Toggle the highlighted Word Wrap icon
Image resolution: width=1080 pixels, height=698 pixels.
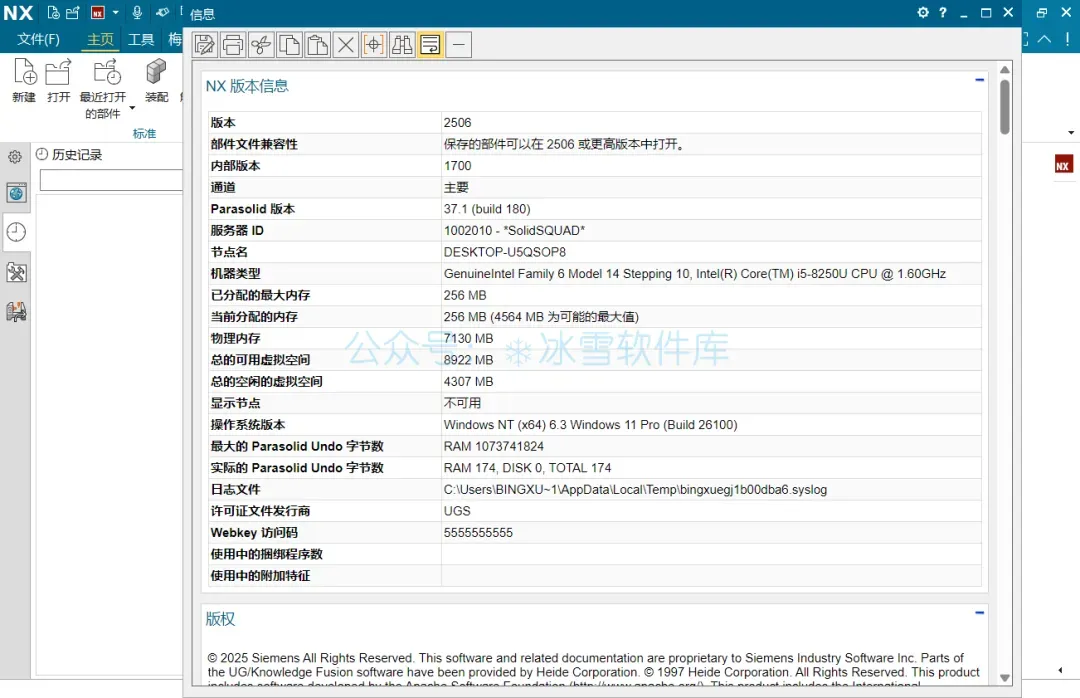click(x=430, y=45)
